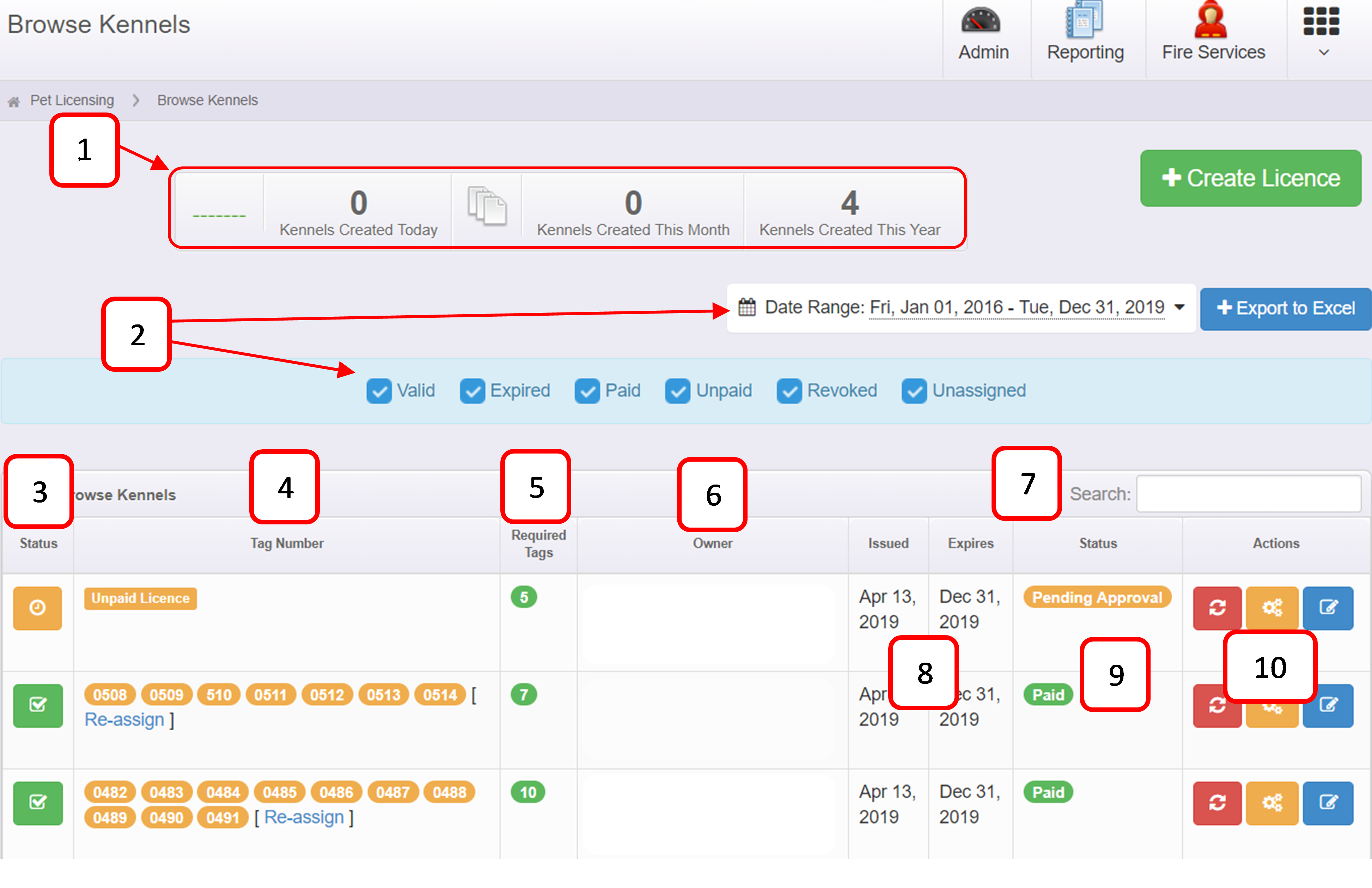
Task: Click the home icon in breadcrumb
Action: pos(14,102)
